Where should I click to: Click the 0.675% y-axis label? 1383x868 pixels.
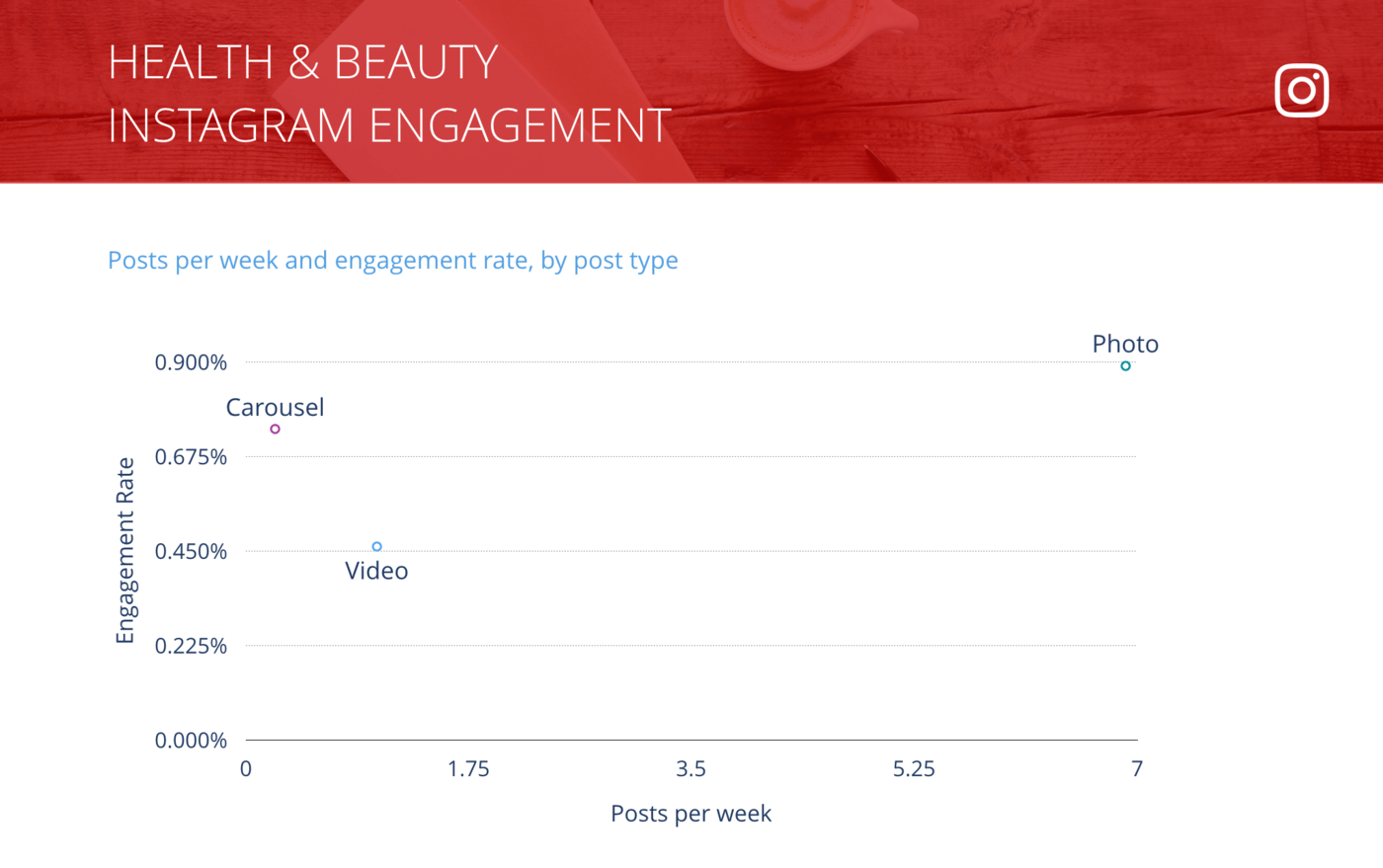click(191, 457)
